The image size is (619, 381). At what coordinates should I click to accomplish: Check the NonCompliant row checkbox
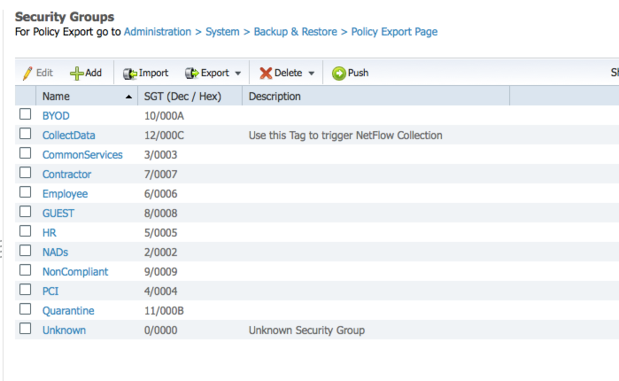(25, 270)
